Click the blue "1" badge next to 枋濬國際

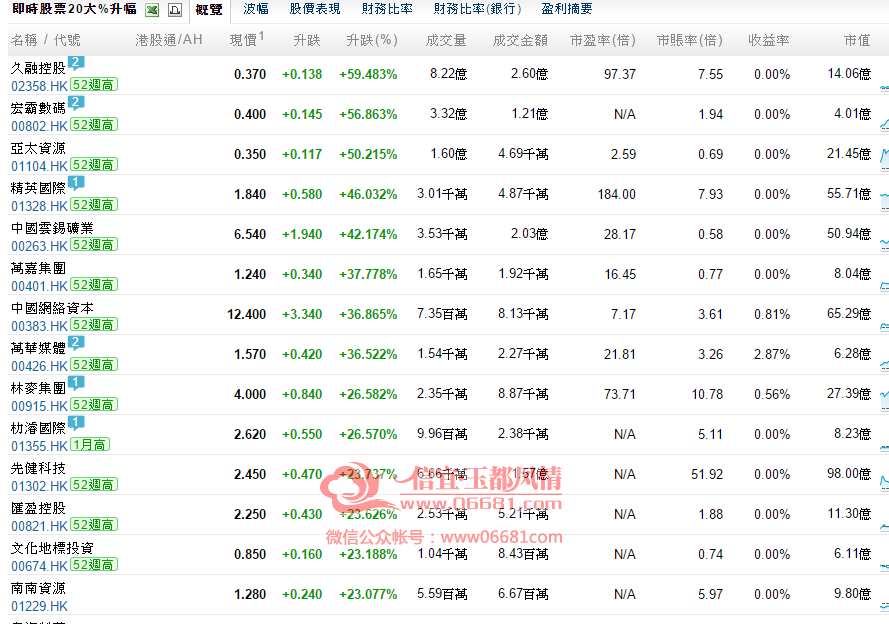76,423
